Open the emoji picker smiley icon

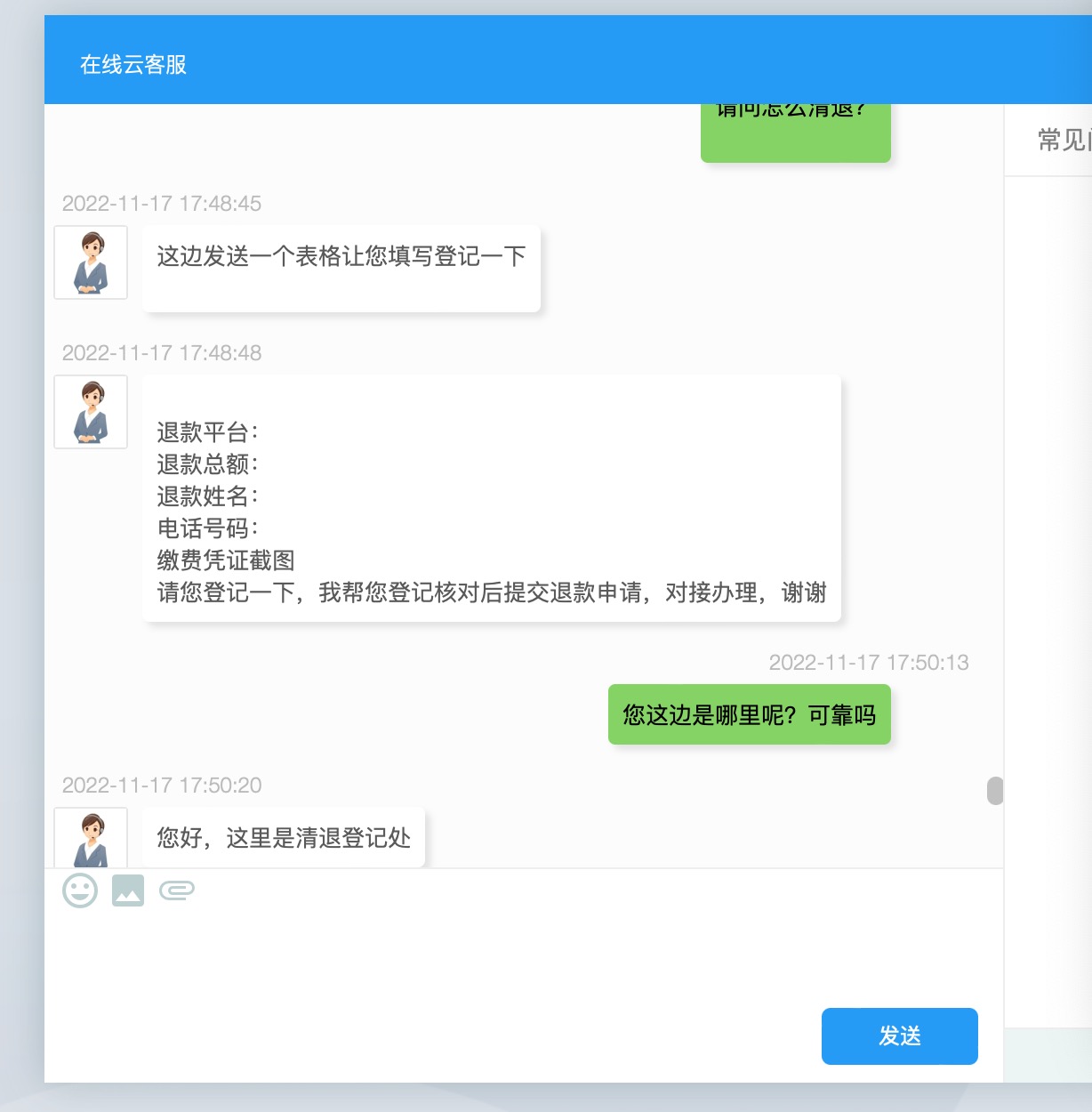80,890
